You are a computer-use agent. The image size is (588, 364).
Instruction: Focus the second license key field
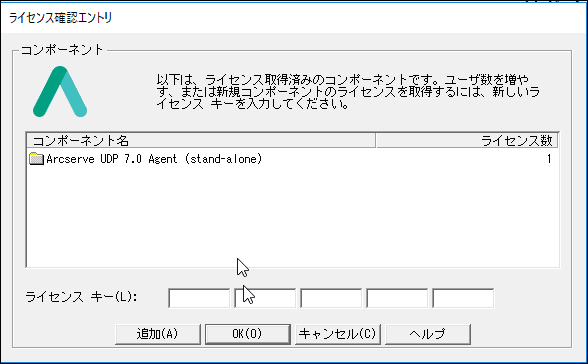[x=265, y=298]
